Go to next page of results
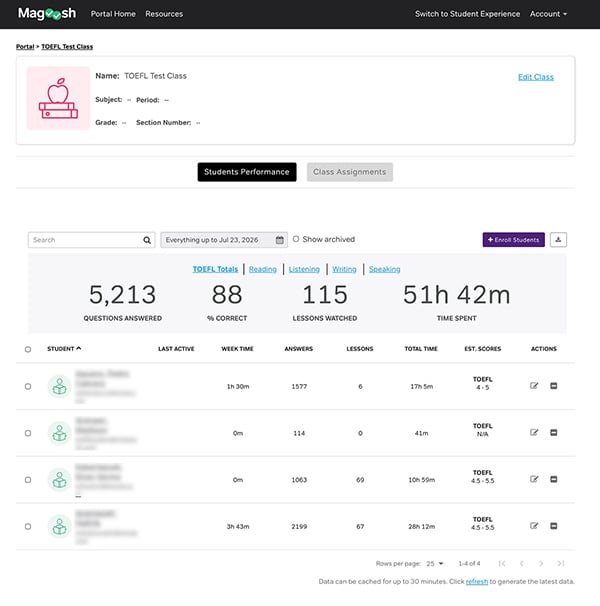Viewport: 600px width, 606px height. click(x=541, y=563)
